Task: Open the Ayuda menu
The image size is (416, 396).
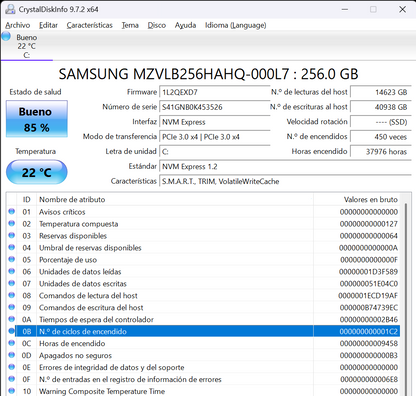Action: click(185, 25)
